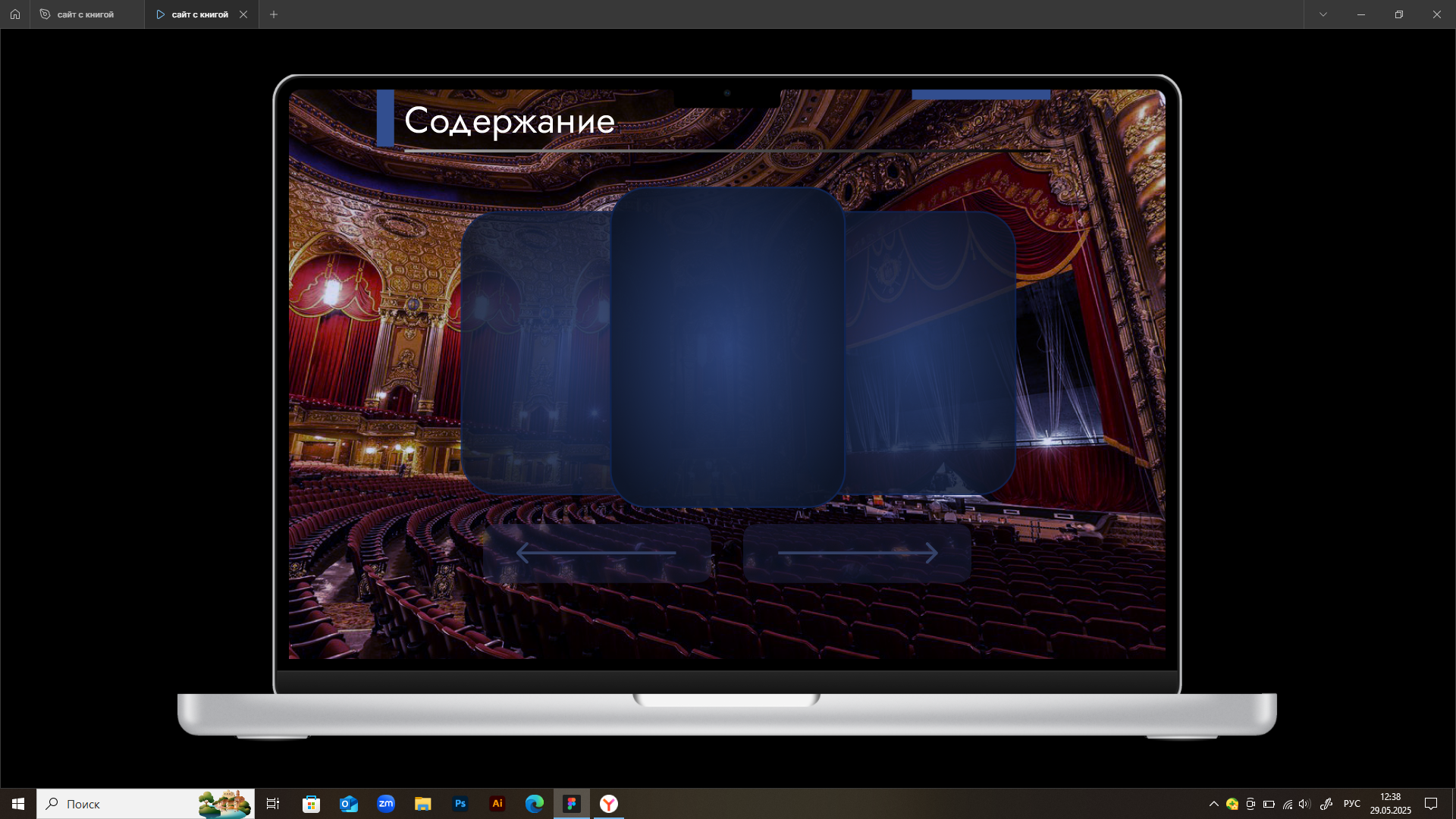Launch Zoom from the taskbar
This screenshot has height=819, width=1456.
coord(386,804)
